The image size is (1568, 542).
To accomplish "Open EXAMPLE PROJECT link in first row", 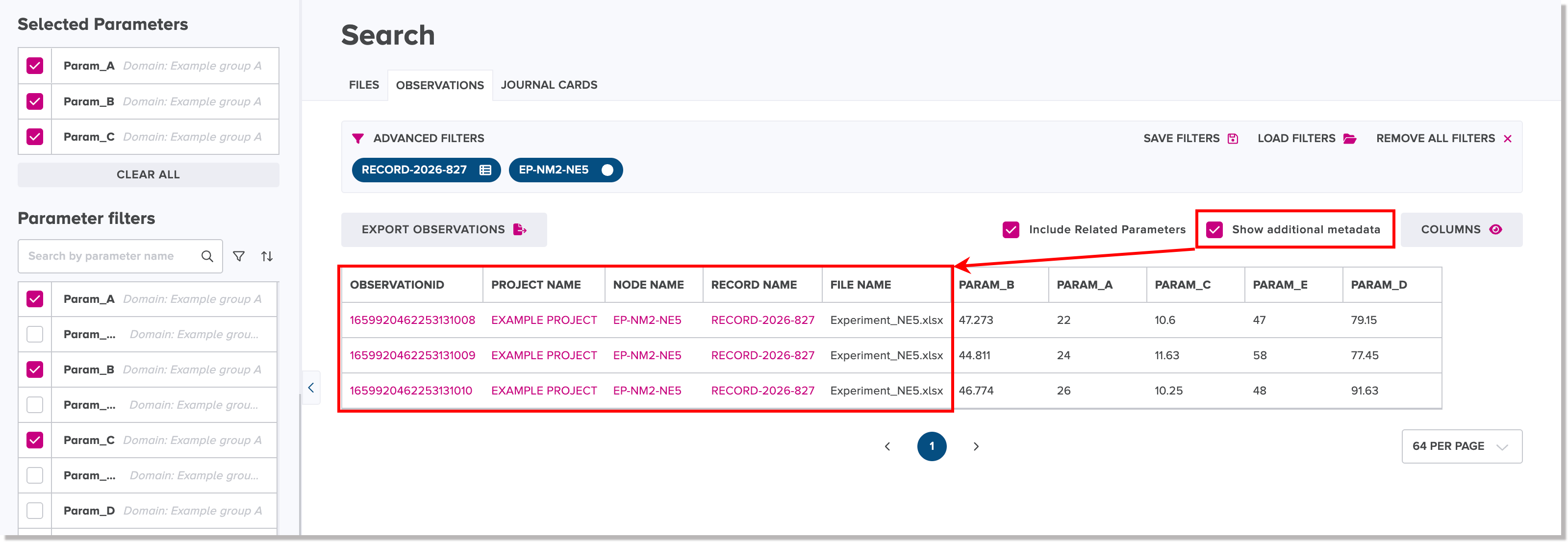I will click(x=544, y=320).
